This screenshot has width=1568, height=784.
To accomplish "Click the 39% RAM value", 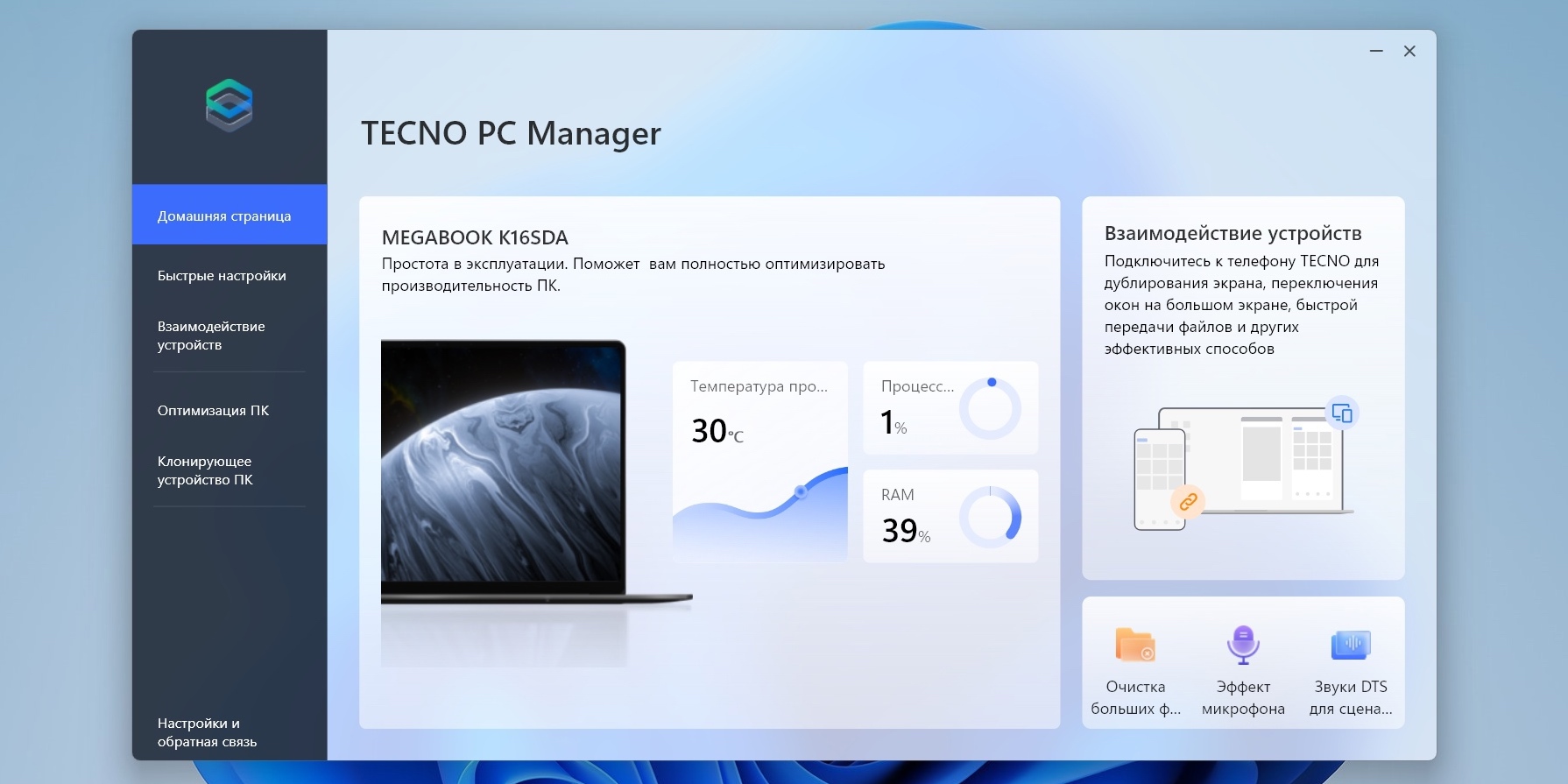I will pyautogui.click(x=906, y=531).
